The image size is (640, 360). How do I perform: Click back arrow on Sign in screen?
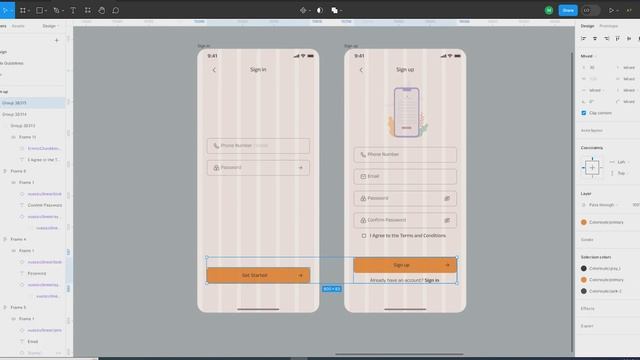tap(214, 70)
